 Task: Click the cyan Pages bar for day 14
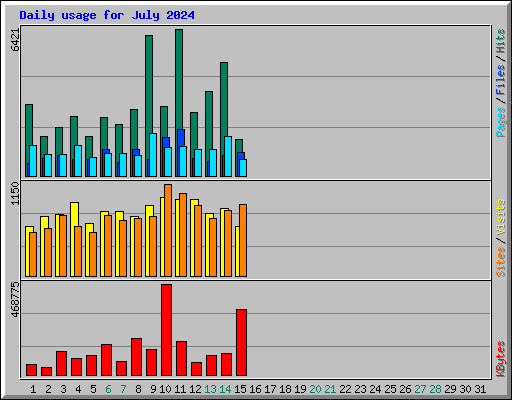(228, 156)
